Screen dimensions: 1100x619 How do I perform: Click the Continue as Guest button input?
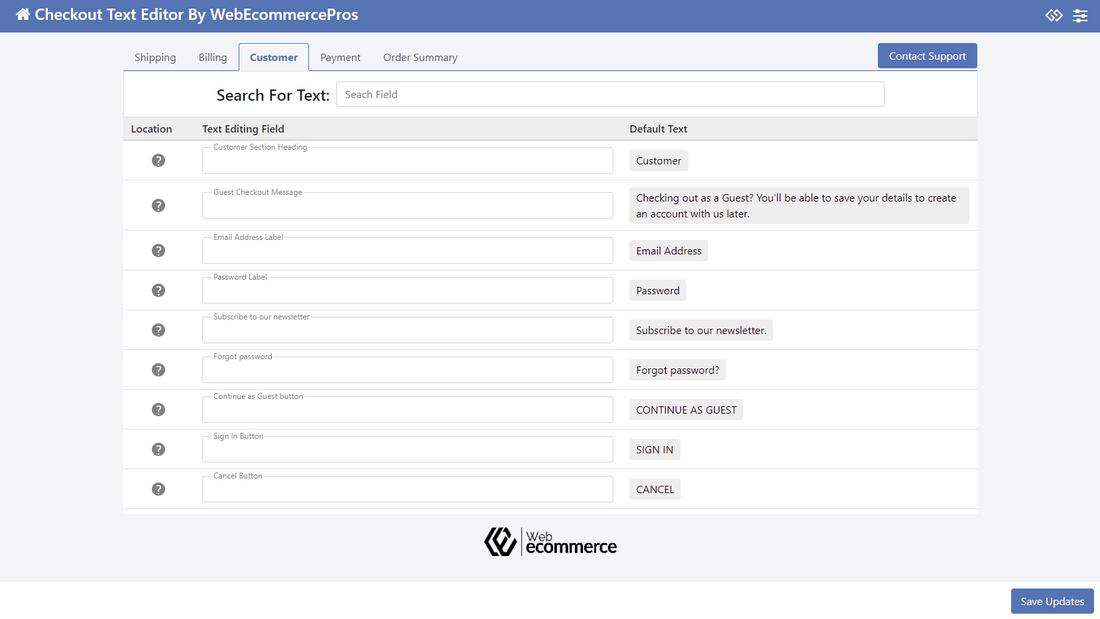(x=408, y=410)
